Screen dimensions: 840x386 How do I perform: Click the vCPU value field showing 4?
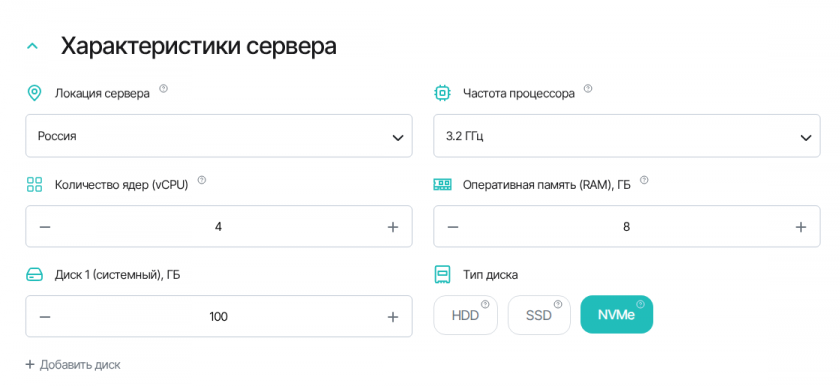point(219,227)
